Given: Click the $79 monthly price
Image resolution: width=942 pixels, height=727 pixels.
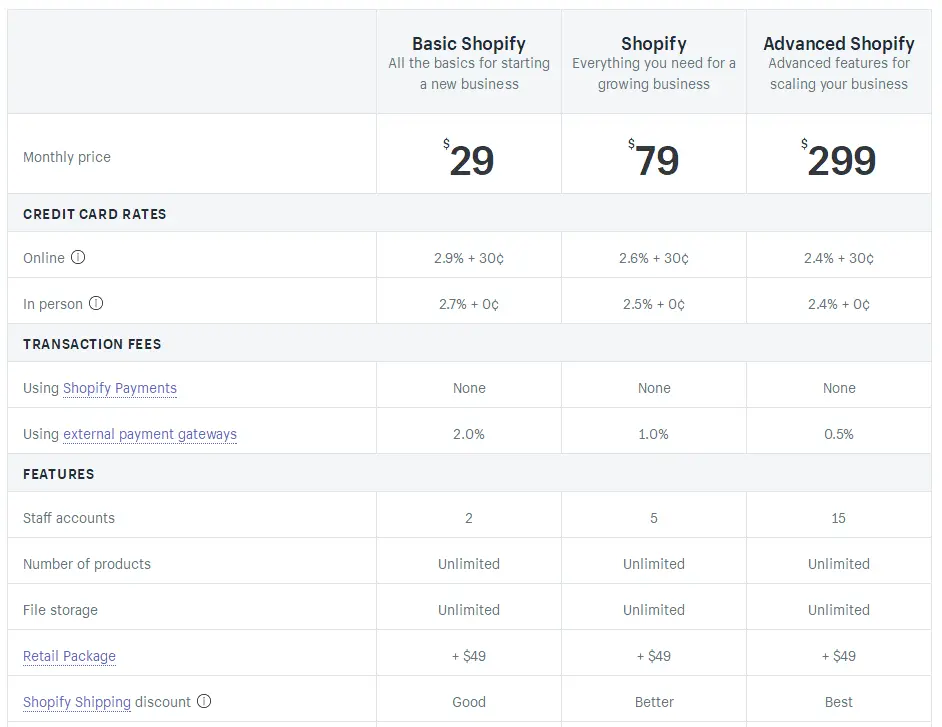Looking at the screenshot, I should click(654, 159).
